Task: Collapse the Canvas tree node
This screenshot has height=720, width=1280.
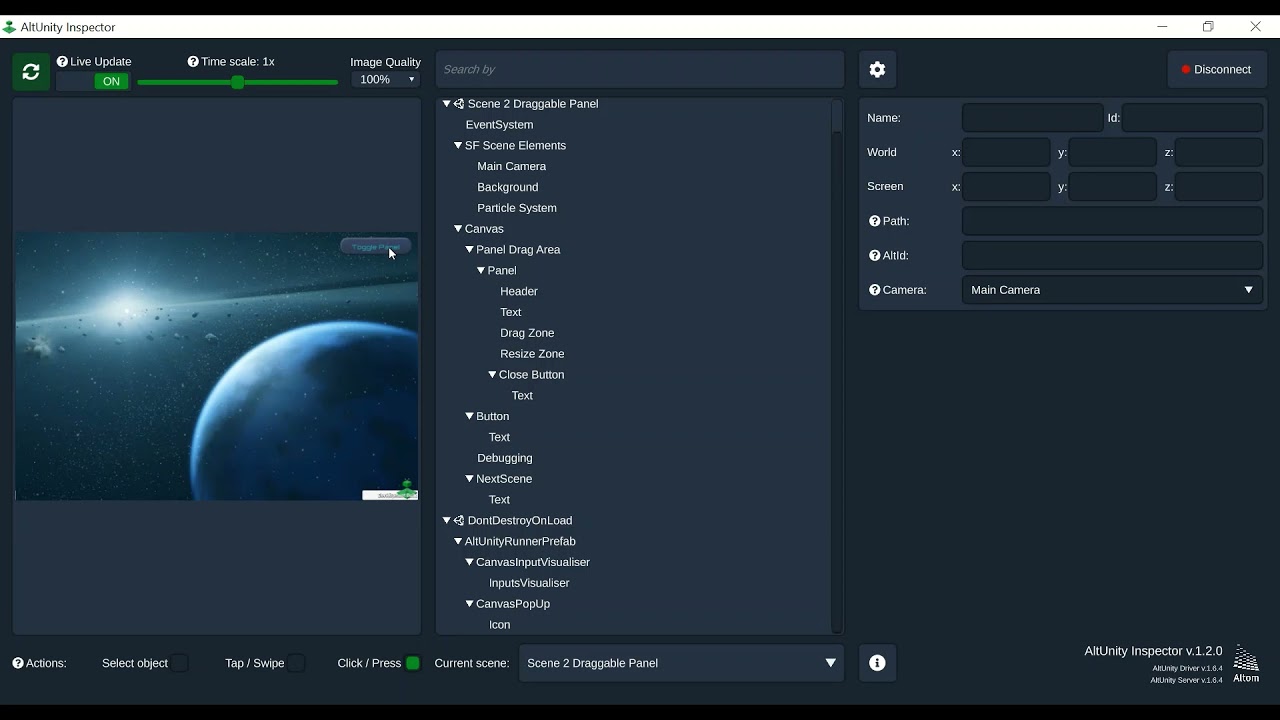Action: coord(458,228)
